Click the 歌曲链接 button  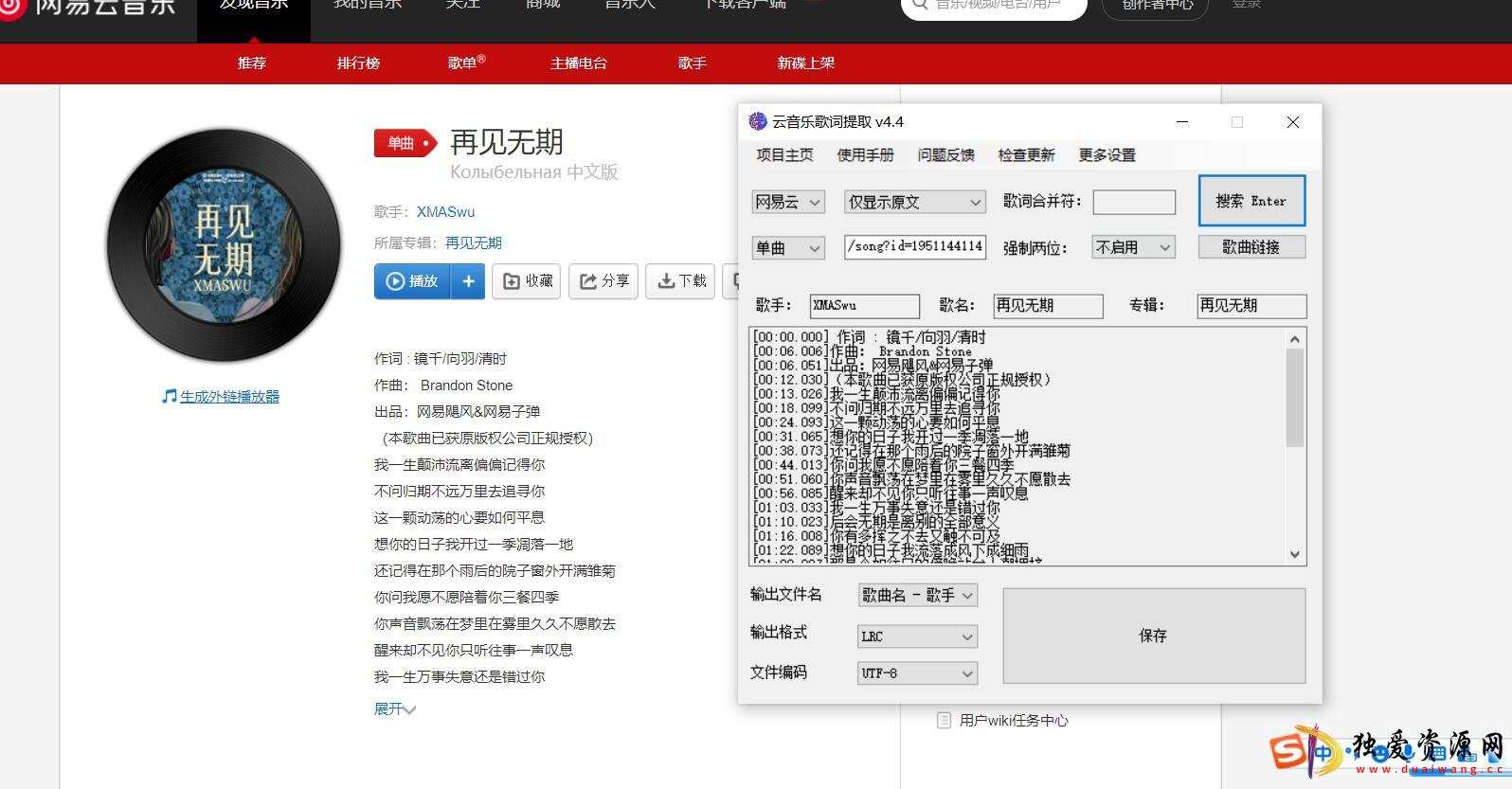point(1251,247)
